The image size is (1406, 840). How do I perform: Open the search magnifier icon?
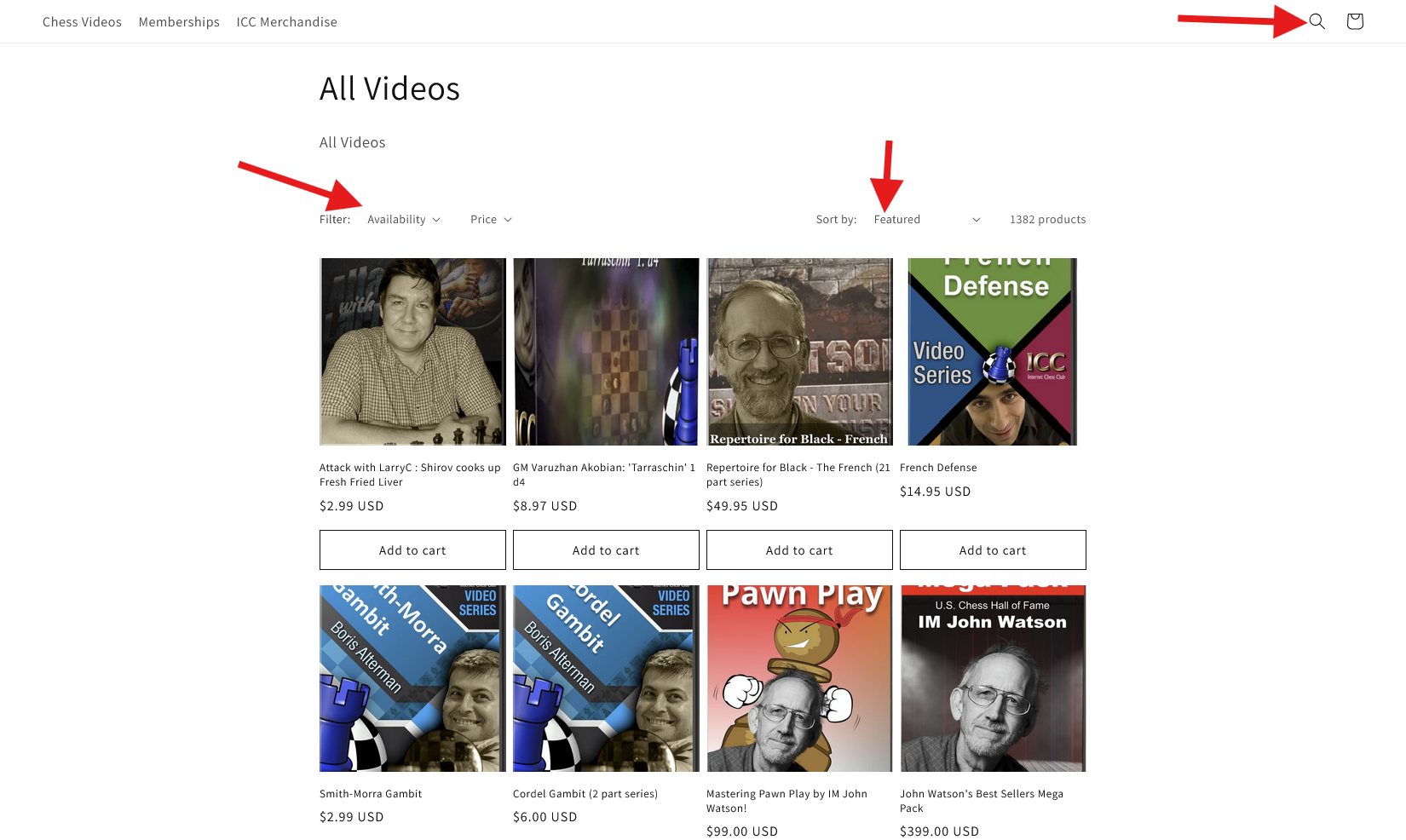click(x=1317, y=21)
